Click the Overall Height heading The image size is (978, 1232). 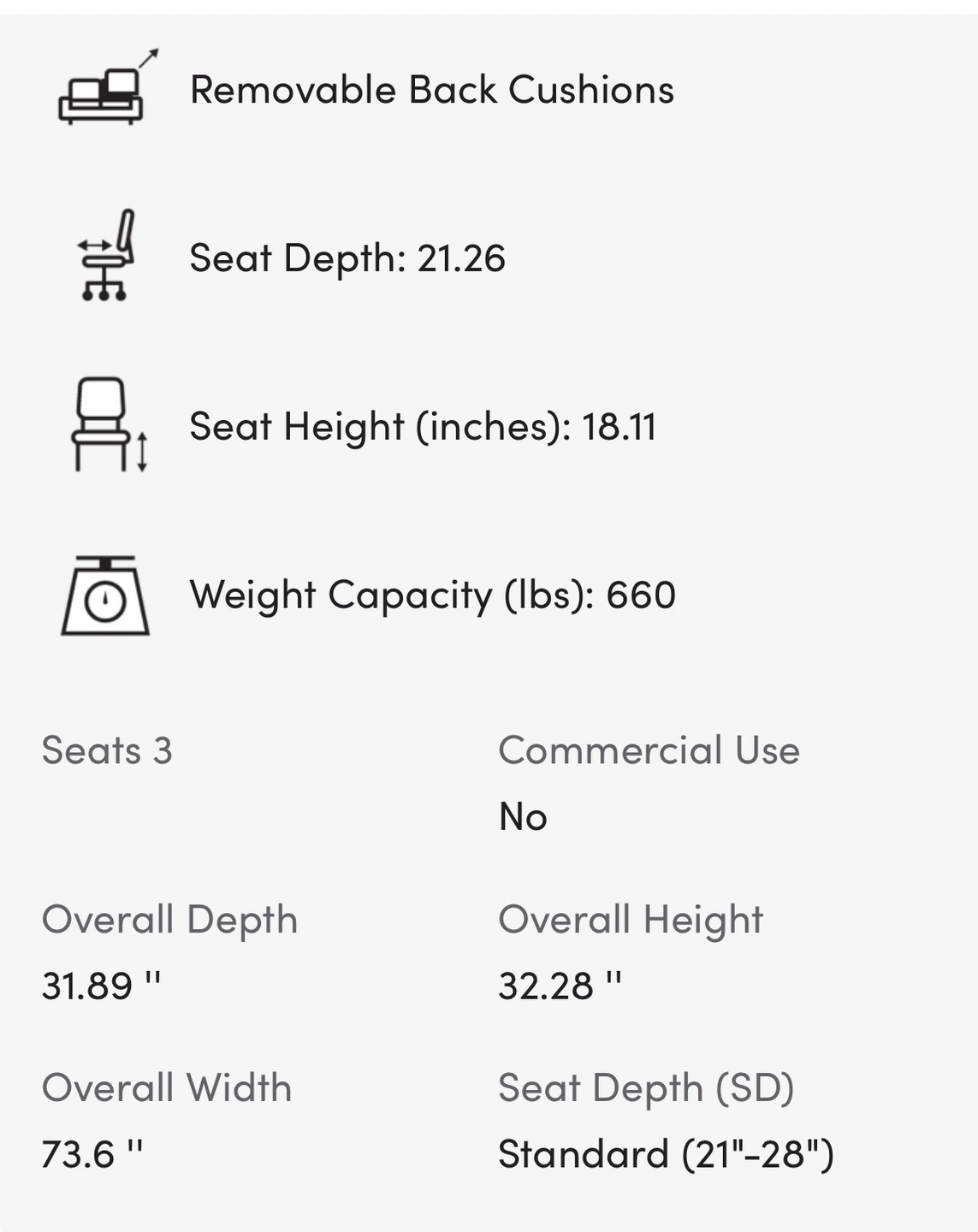pyautogui.click(x=631, y=920)
